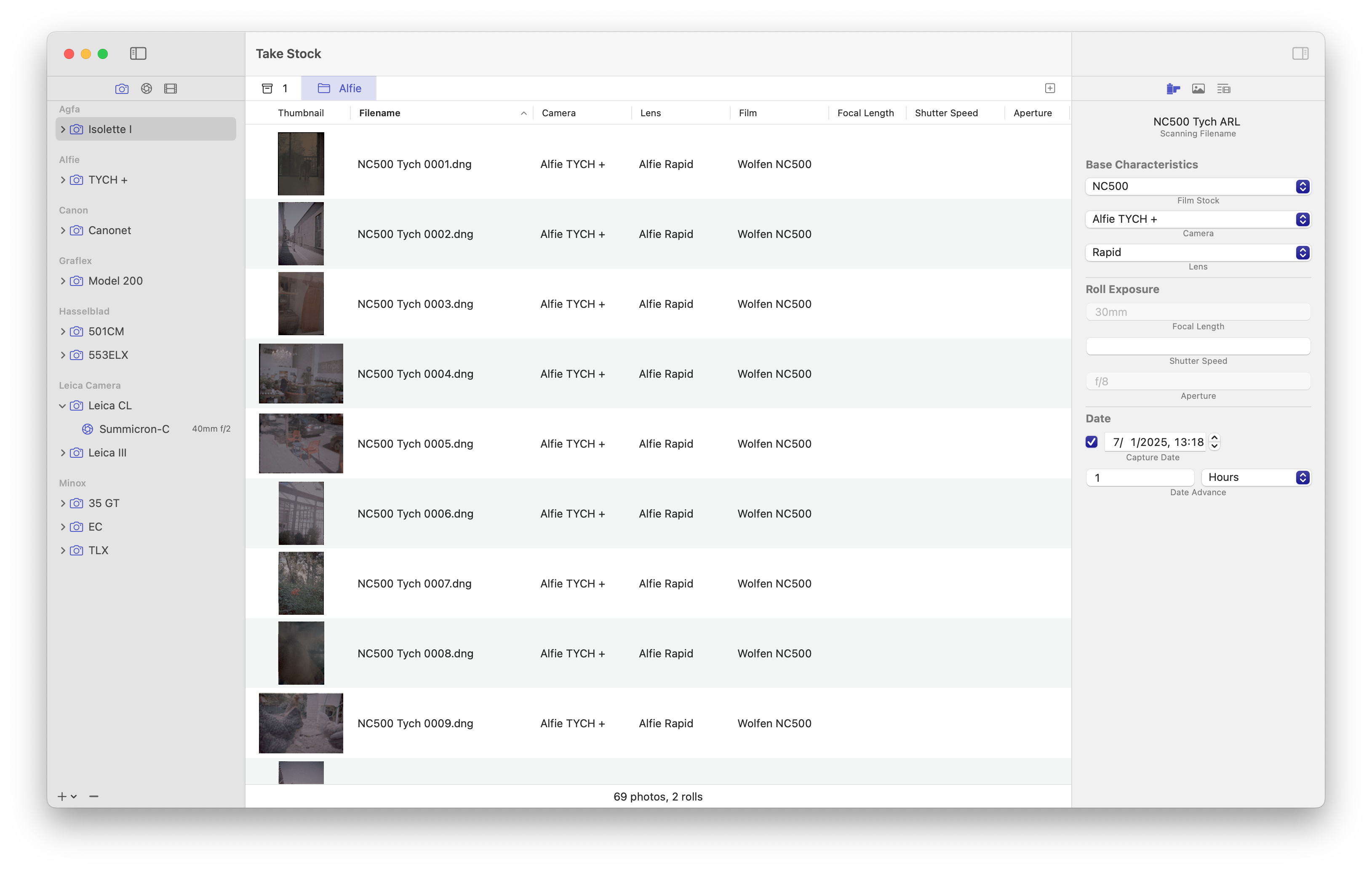Select thumbnail of NC500 Tych 0009.dng
The width and height of the screenshot is (1372, 870).
click(x=301, y=723)
